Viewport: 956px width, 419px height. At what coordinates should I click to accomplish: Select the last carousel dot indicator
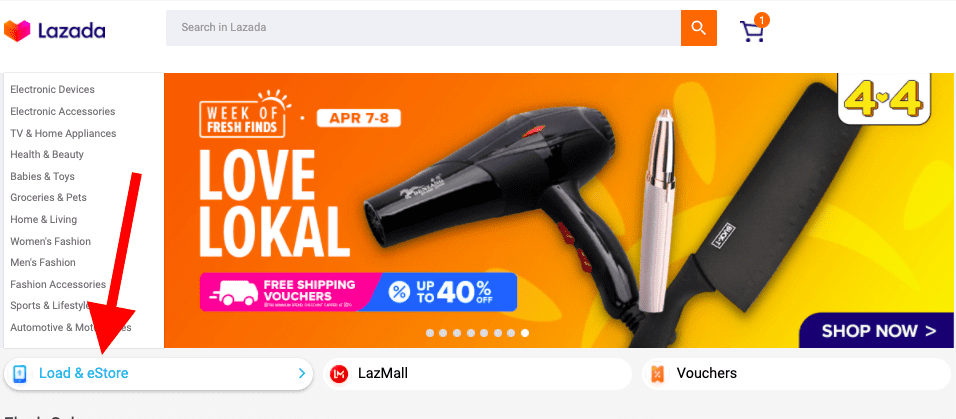(525, 333)
